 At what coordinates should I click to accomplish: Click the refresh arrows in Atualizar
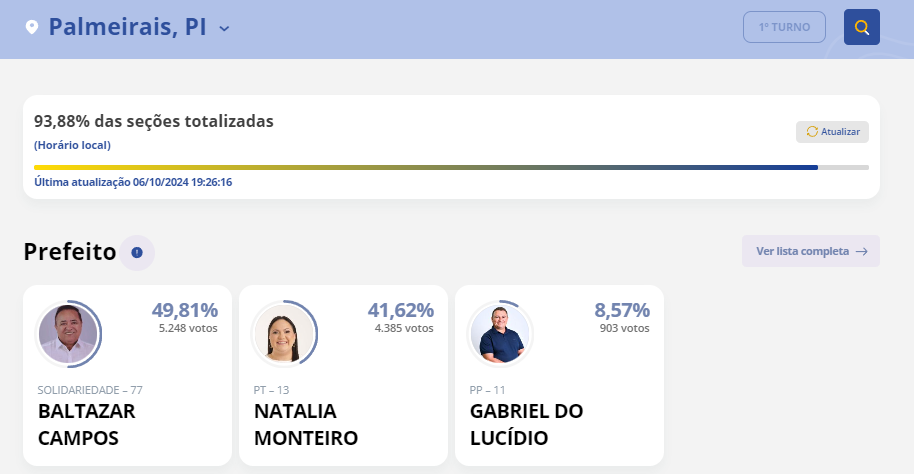(x=812, y=132)
